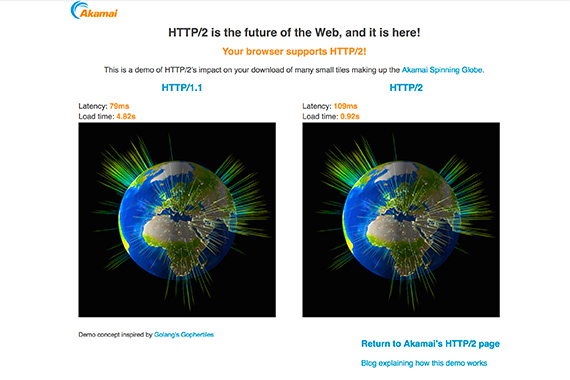Screen dimensions: 570x380
Task: Open the Akamai Spinning Globe link
Action: click(442, 70)
